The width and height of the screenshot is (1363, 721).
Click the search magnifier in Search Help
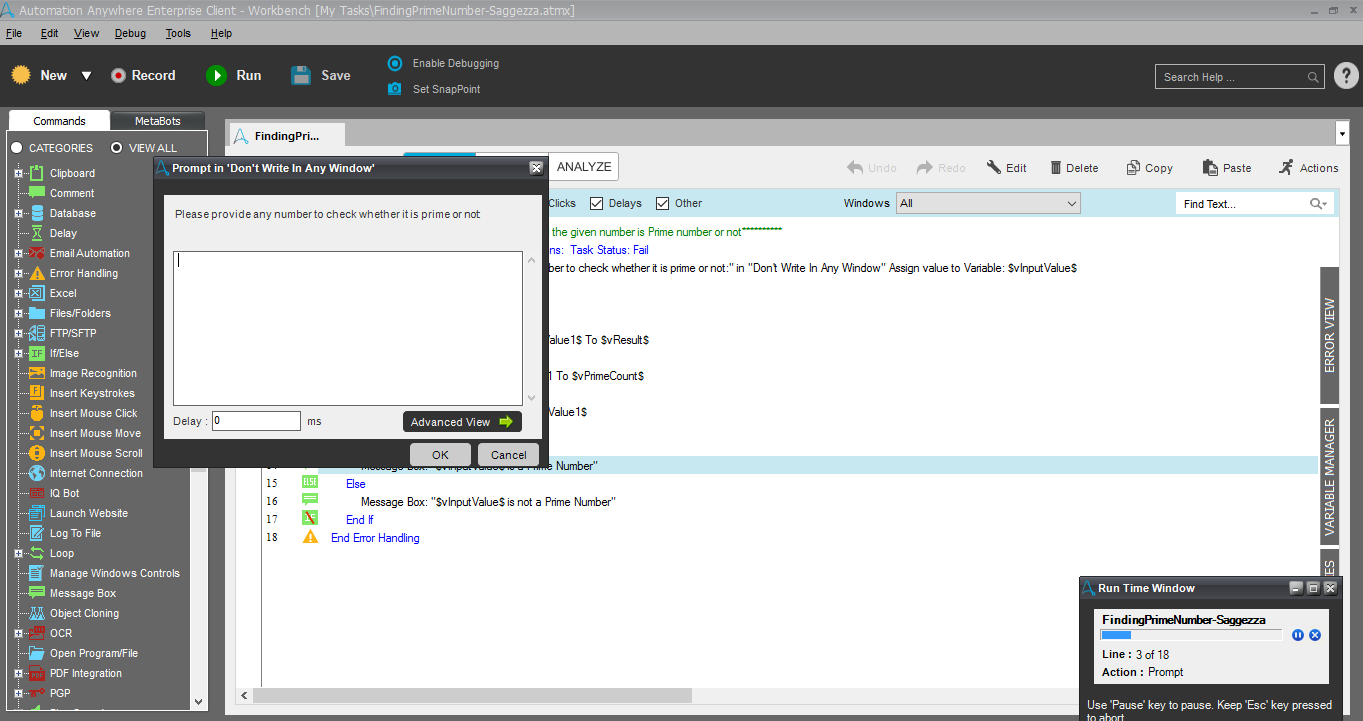point(1313,77)
